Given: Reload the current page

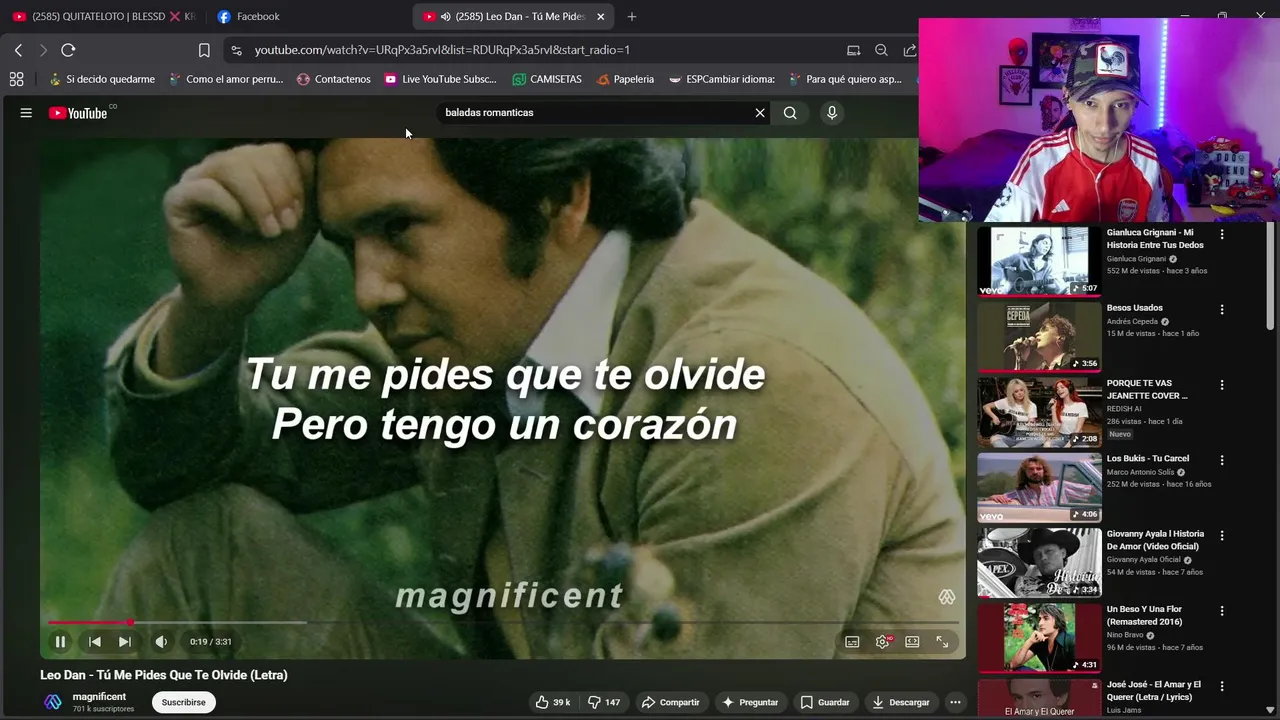Looking at the screenshot, I should point(68,50).
